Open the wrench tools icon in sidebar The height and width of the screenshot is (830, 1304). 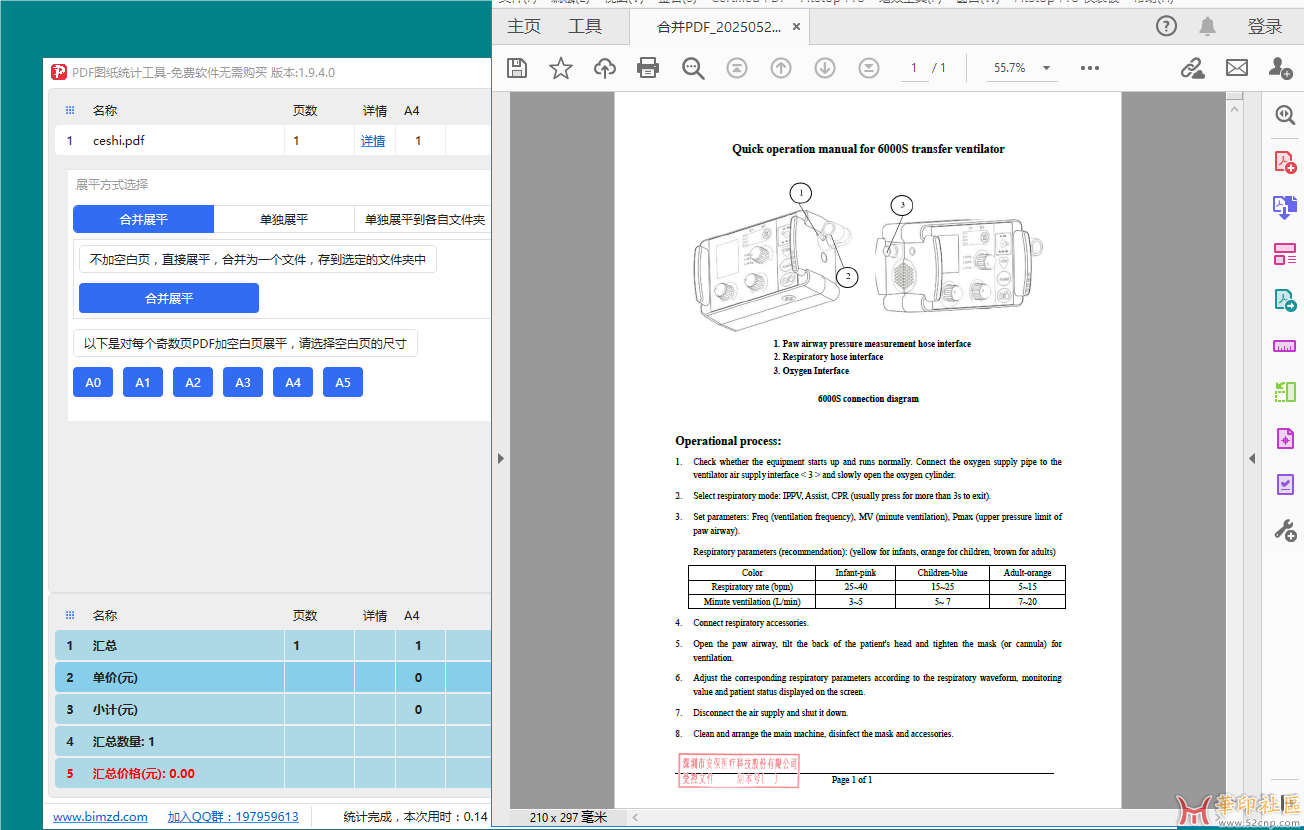pos(1285,530)
